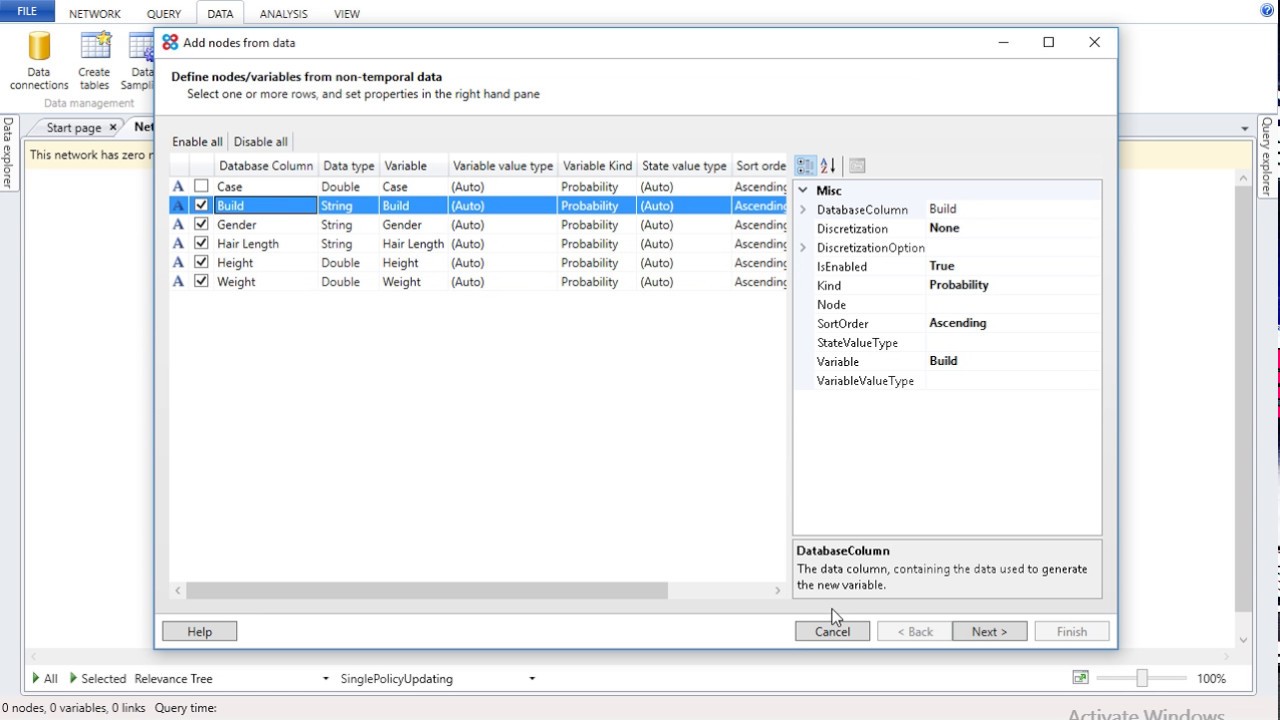Switch to the ANALYSIS ribbon tab
Screen dimensions: 1280x720
[x=286, y=14]
